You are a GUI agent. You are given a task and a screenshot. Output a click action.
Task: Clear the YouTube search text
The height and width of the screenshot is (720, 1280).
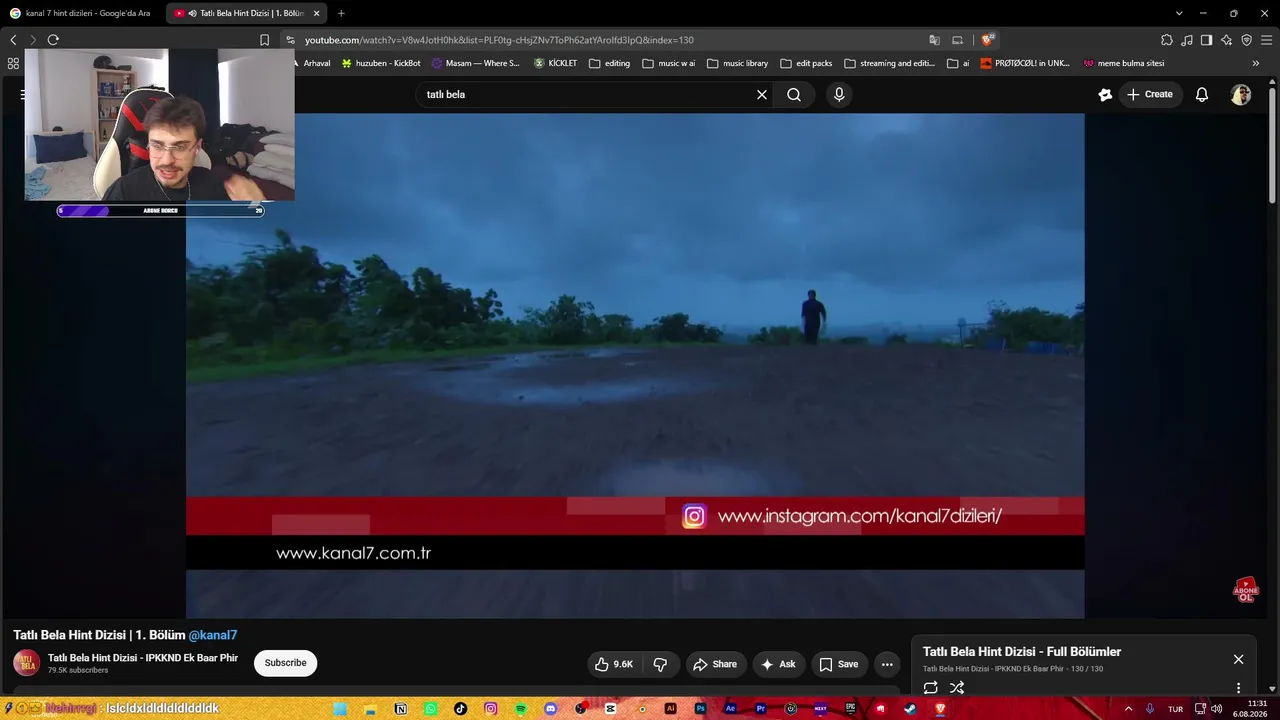click(762, 94)
